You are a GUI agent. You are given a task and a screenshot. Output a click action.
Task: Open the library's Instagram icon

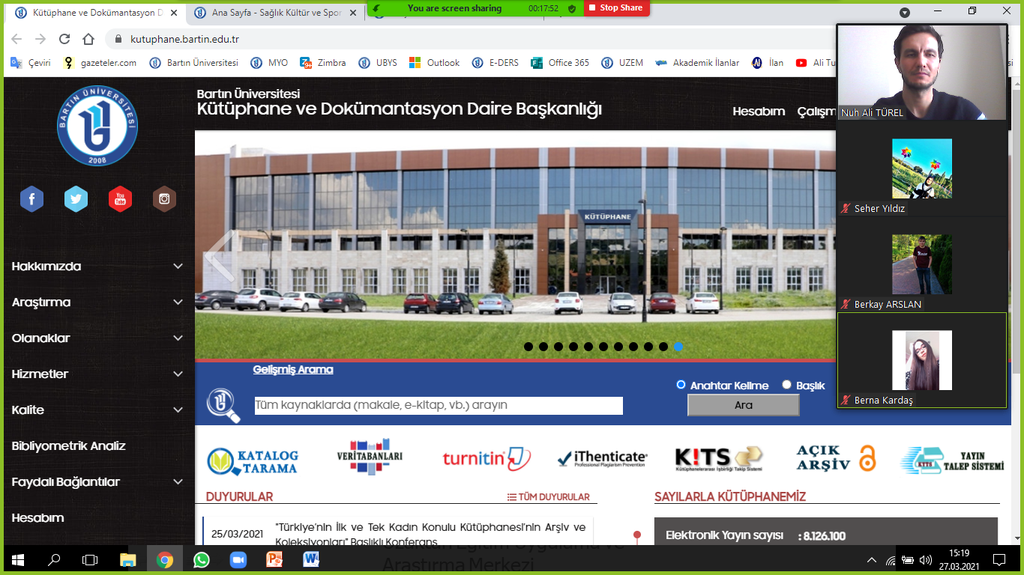click(164, 199)
